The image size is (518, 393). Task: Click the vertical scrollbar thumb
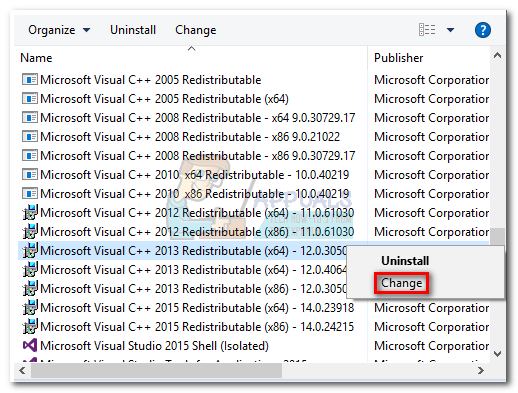tap(497, 237)
